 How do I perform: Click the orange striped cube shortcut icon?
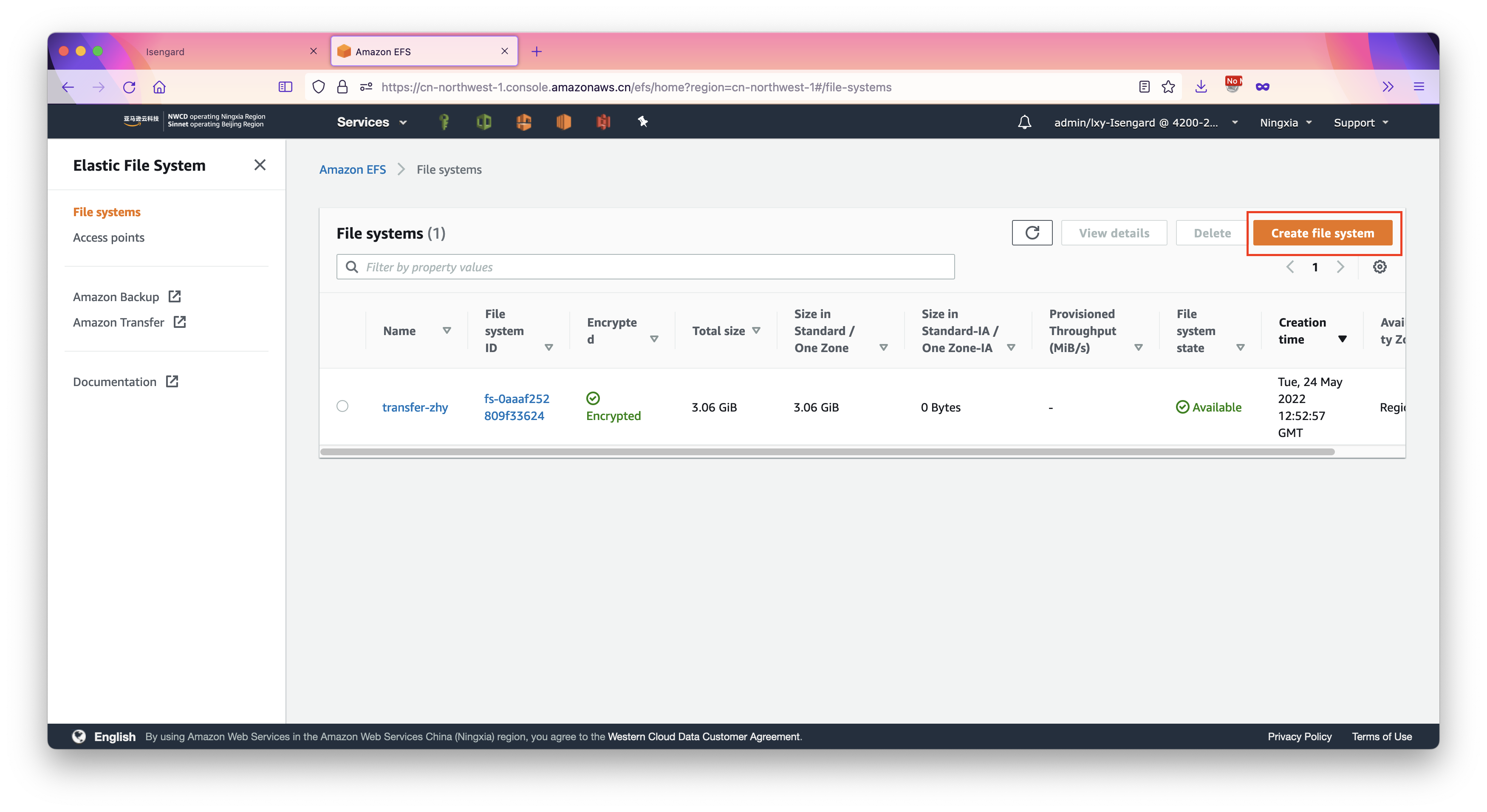(x=563, y=122)
